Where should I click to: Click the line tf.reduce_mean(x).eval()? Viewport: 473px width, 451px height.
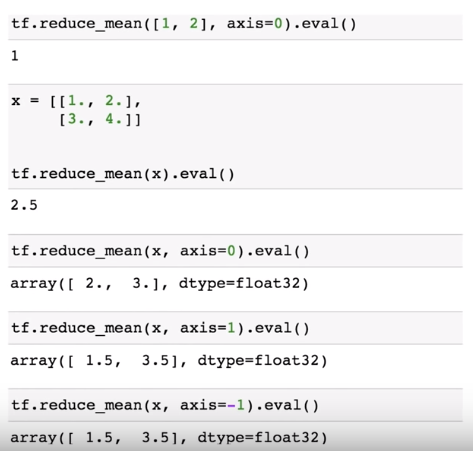point(123,174)
